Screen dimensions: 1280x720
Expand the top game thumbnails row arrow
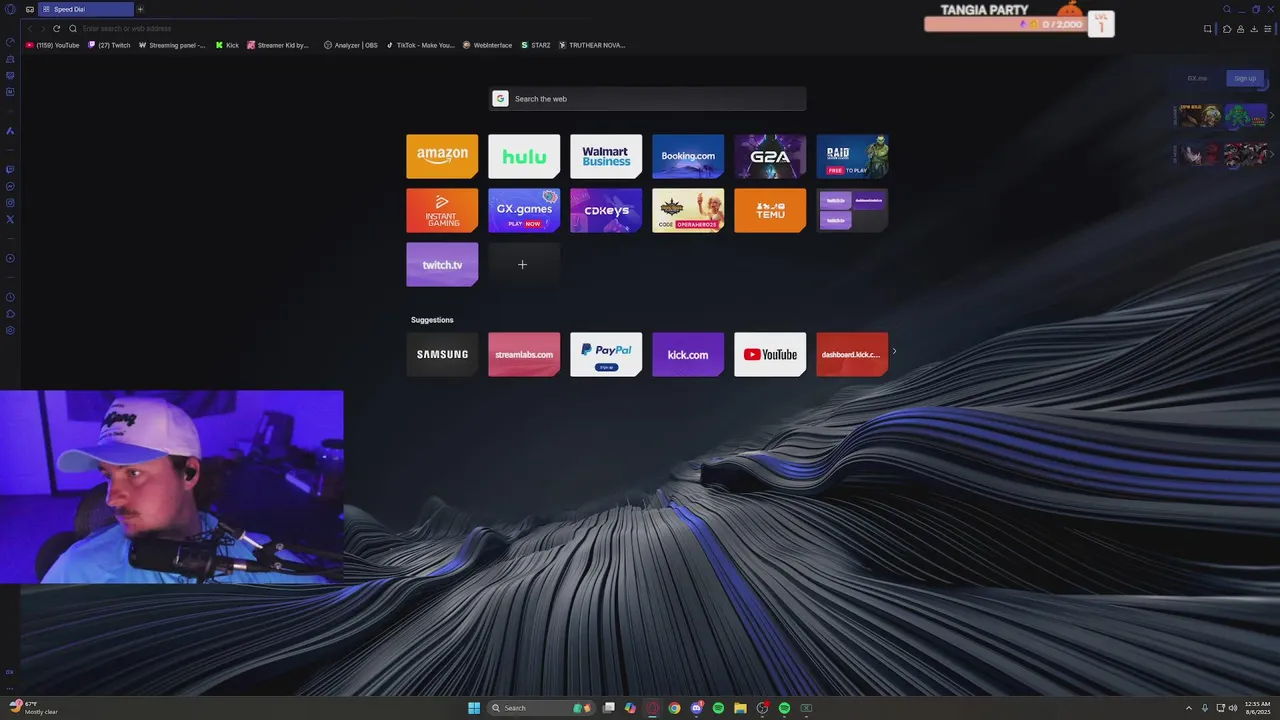[x=1272, y=116]
